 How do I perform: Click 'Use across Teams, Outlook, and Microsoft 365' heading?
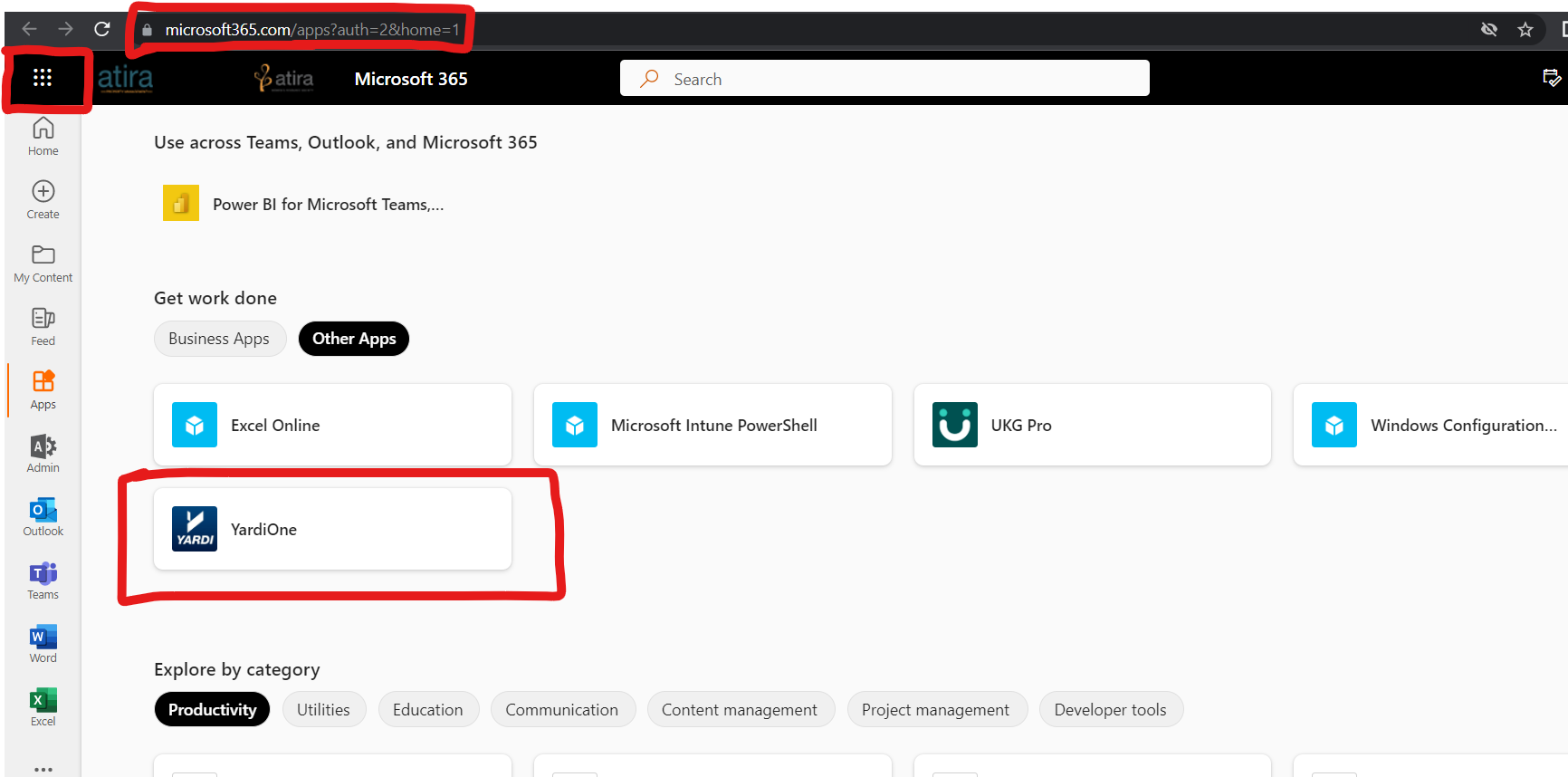click(x=346, y=142)
